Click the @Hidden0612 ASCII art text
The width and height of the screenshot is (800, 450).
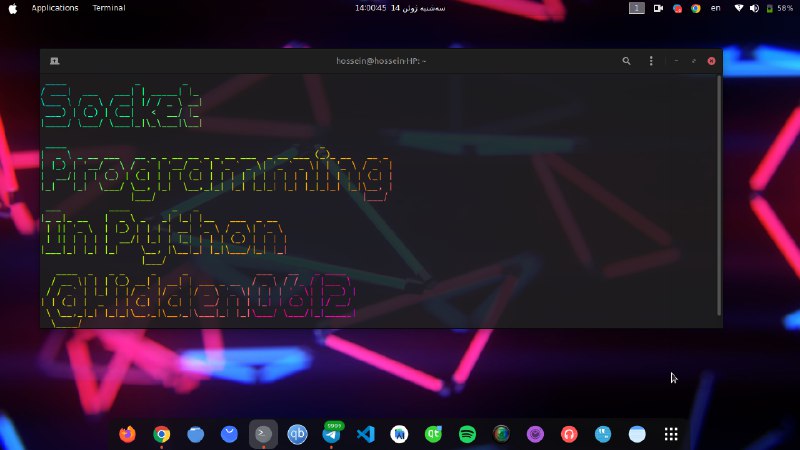198,299
